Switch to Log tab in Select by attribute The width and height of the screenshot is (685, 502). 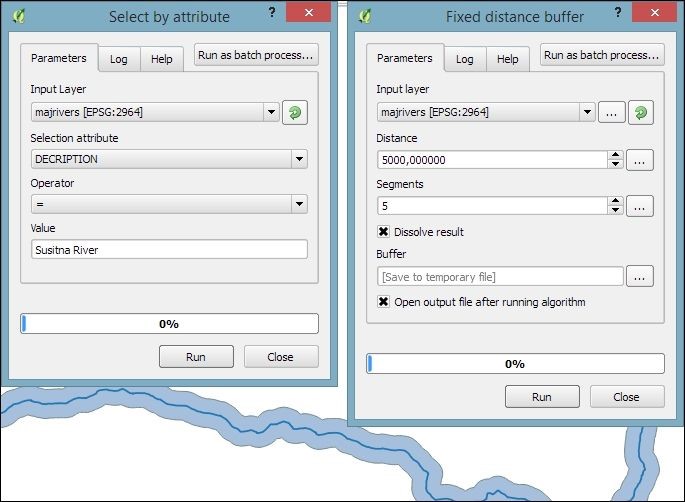point(119,59)
